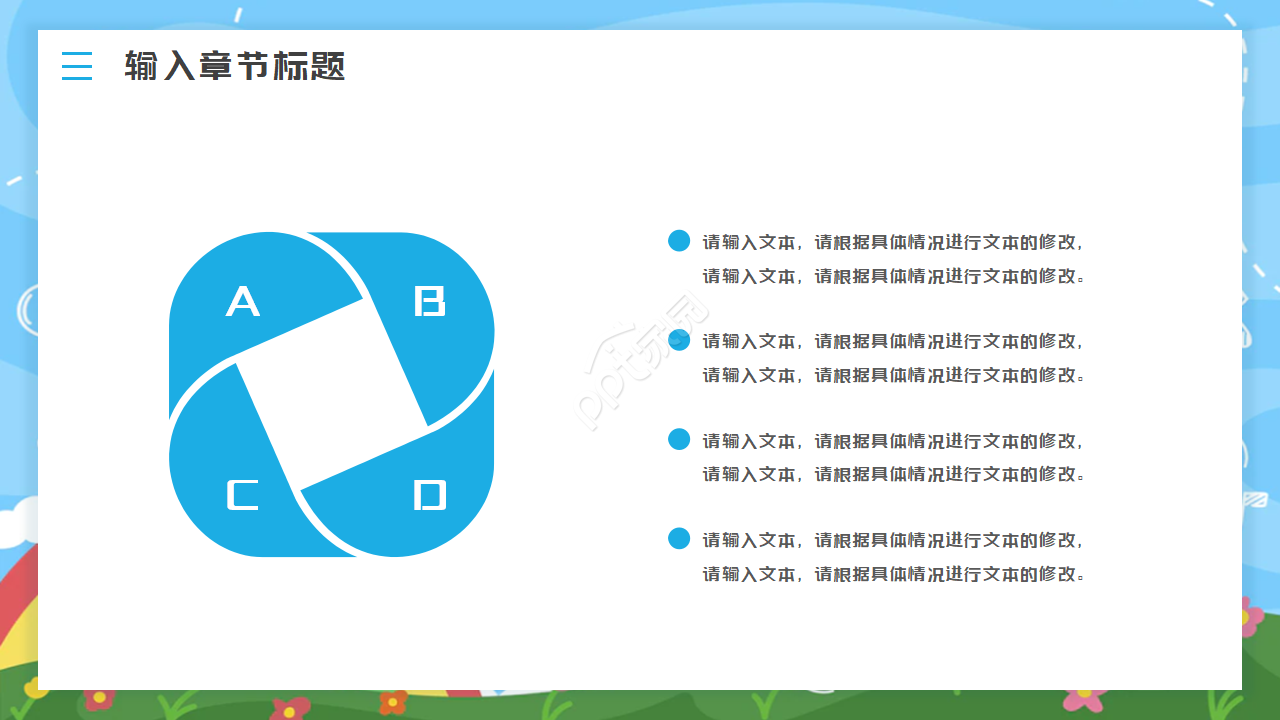Viewport: 1280px width, 720px height.
Task: Select the first 请输入文本 paragraph in the list
Action: 894,259
